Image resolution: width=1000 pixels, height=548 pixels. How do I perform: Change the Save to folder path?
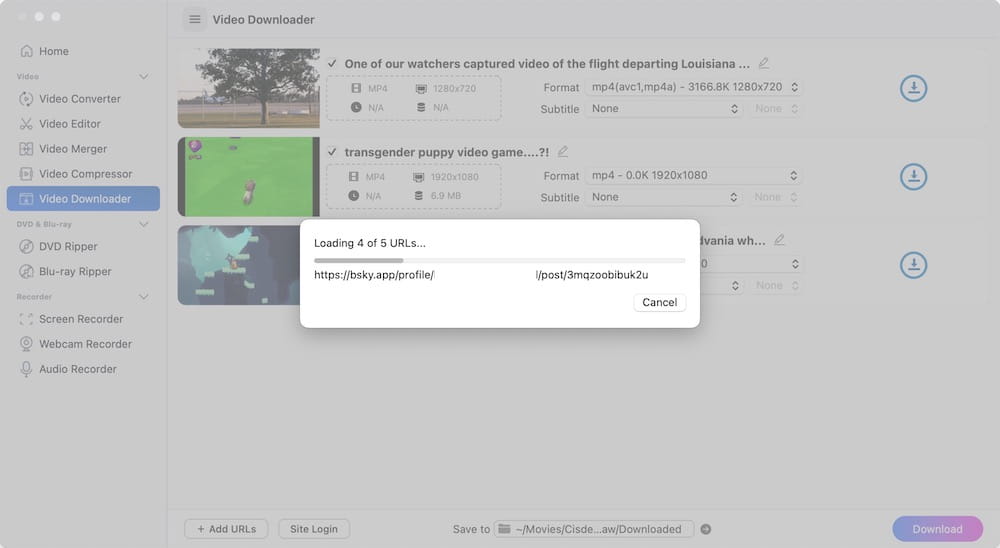click(594, 529)
